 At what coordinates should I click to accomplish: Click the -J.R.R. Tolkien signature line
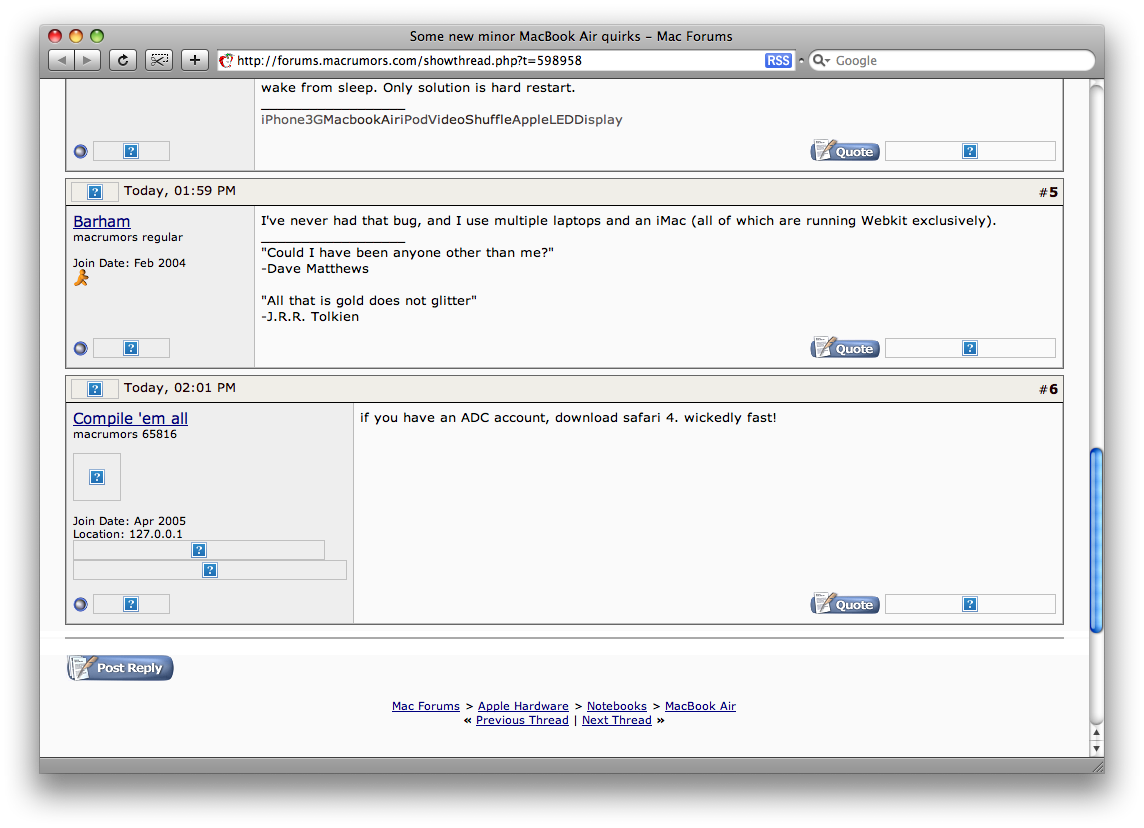[x=310, y=317]
